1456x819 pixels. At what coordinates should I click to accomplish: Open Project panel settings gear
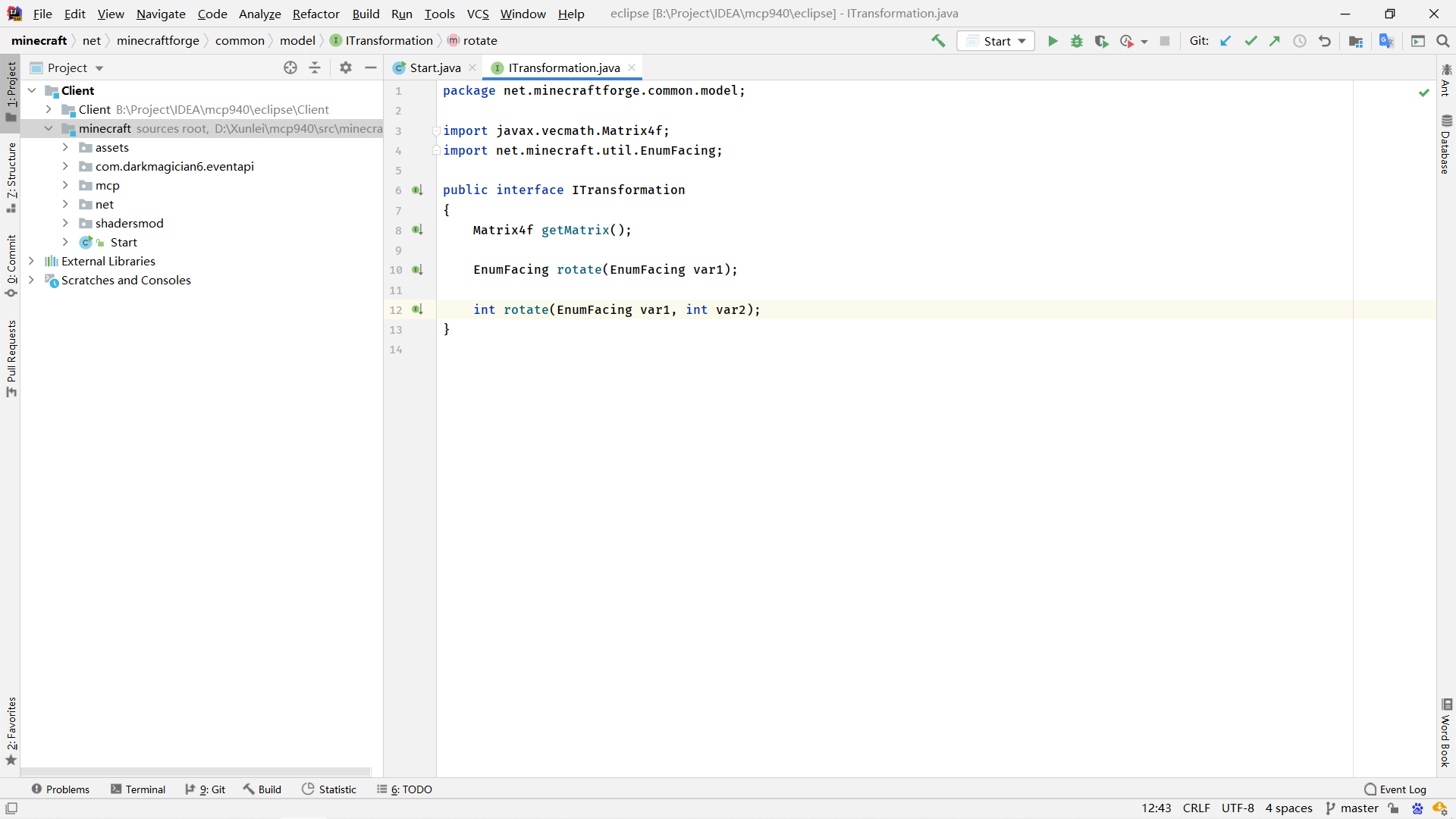tap(346, 67)
